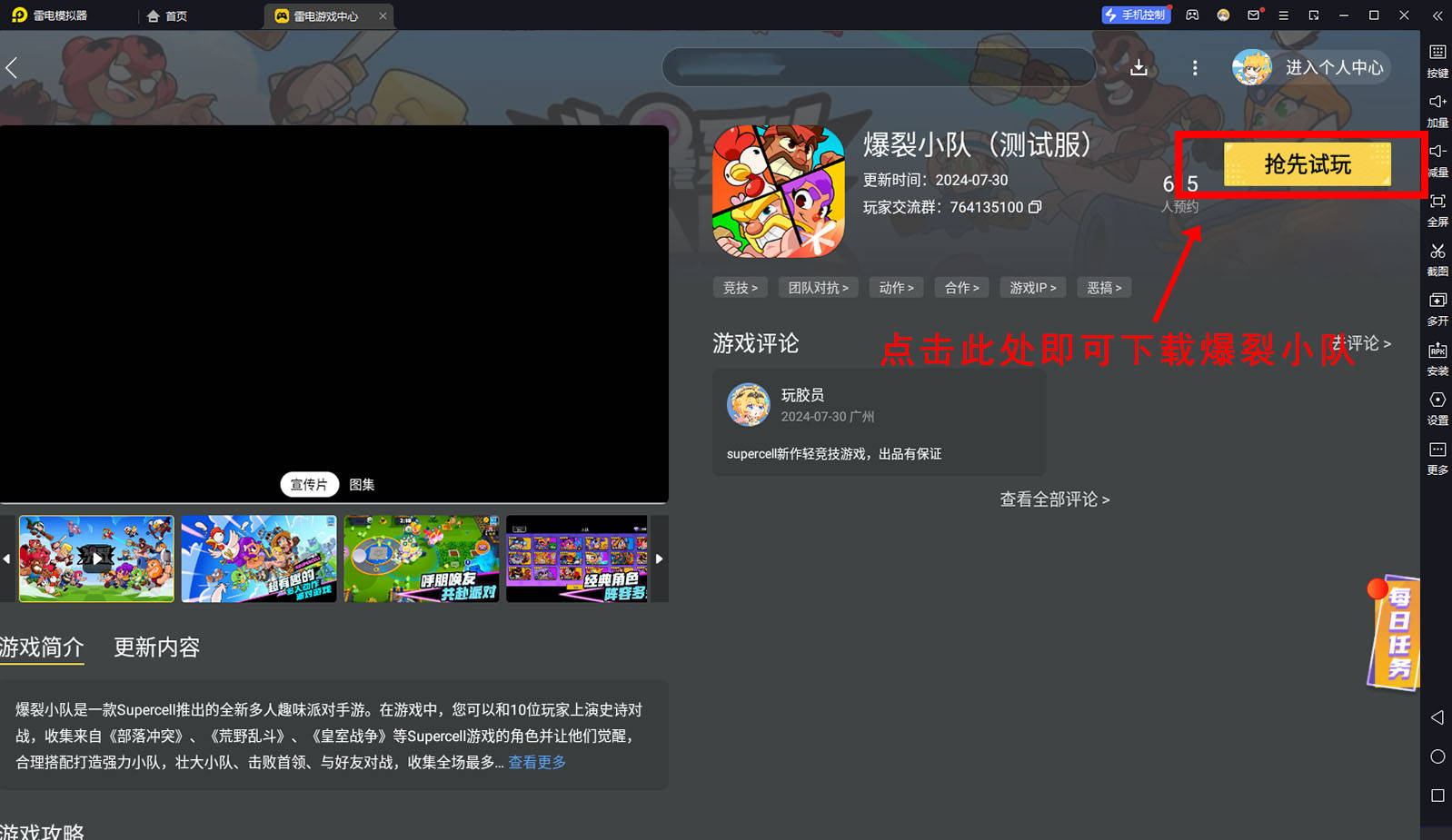Click the black trailer video player
The height and width of the screenshot is (840, 1452).
coord(334,313)
